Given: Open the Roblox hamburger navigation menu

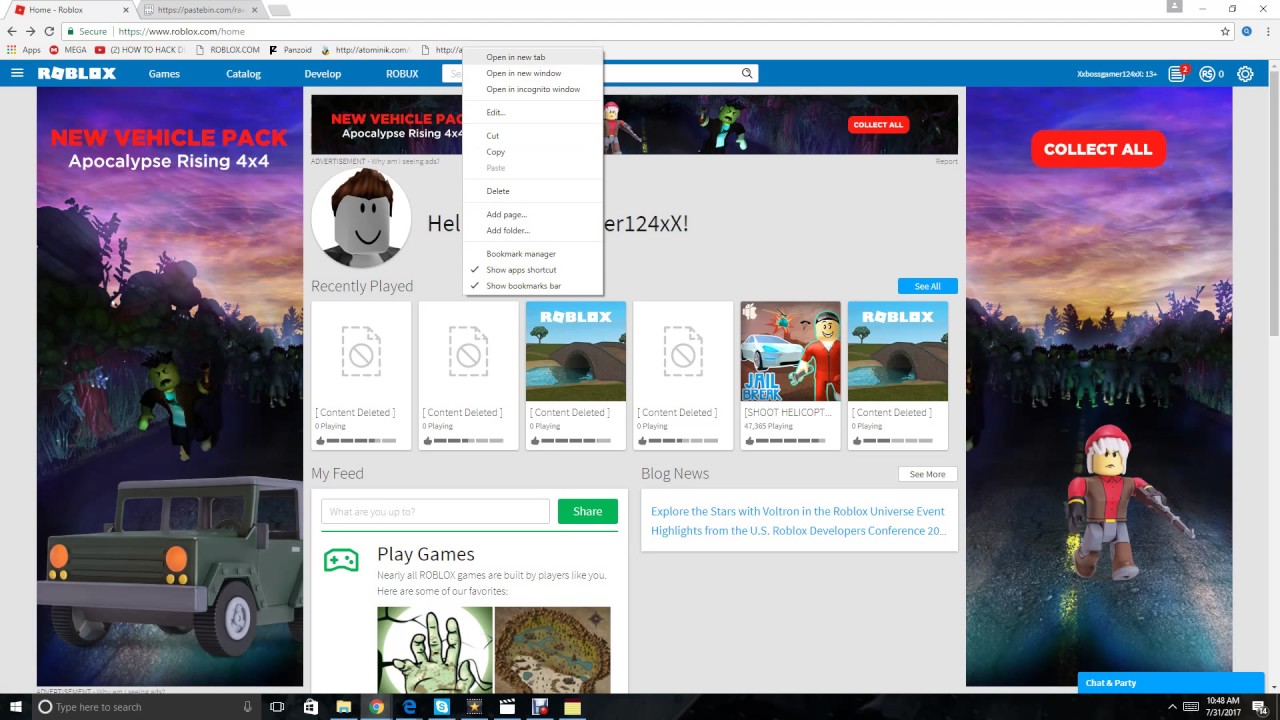Looking at the screenshot, I should coord(17,73).
